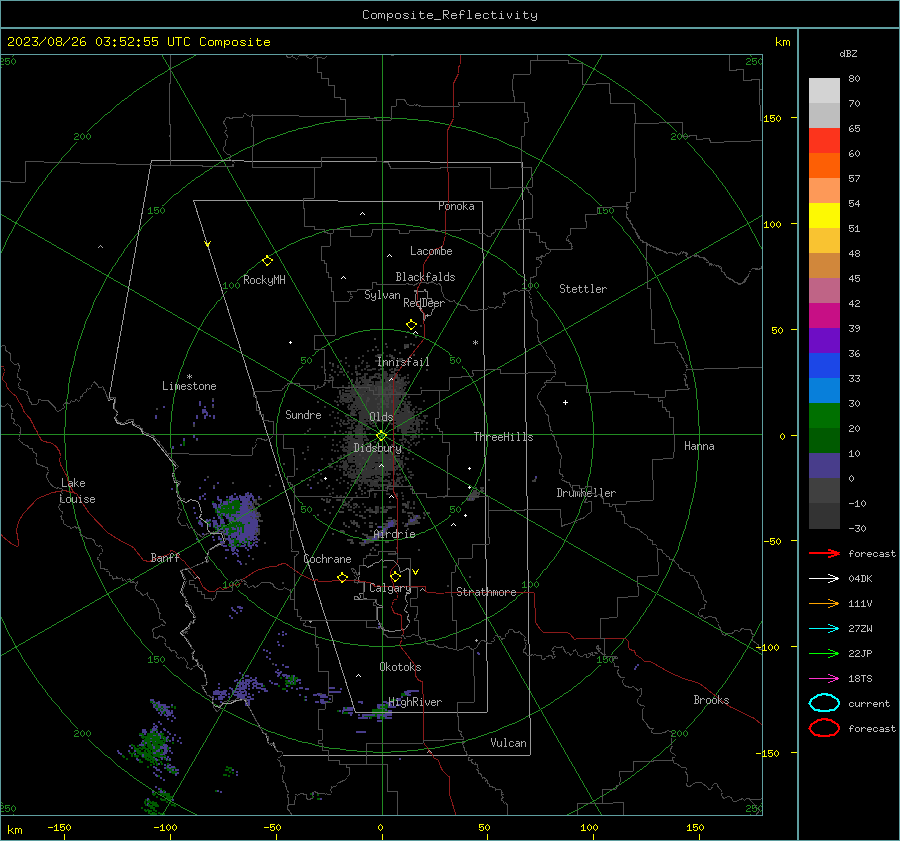Select the magenta 18TS arrow legend entry
The width and height of the screenshot is (900, 841).
[824, 679]
